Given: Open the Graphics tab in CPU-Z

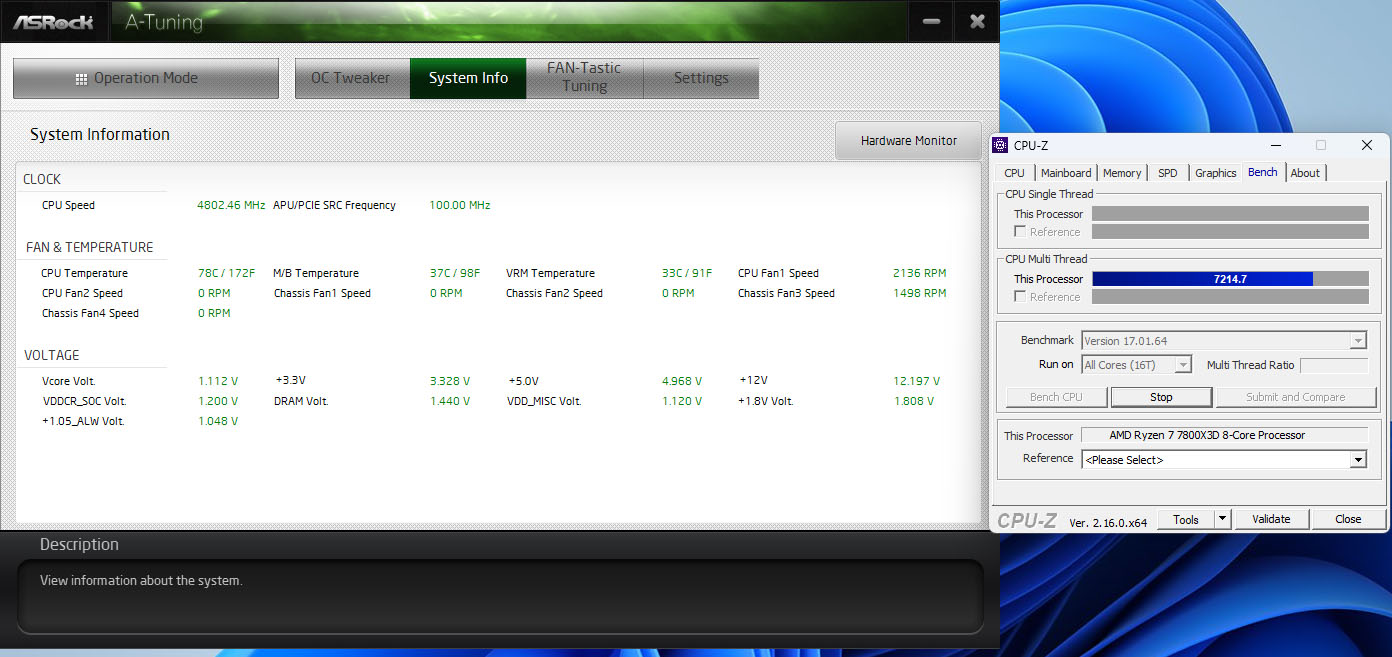Looking at the screenshot, I should point(1216,173).
